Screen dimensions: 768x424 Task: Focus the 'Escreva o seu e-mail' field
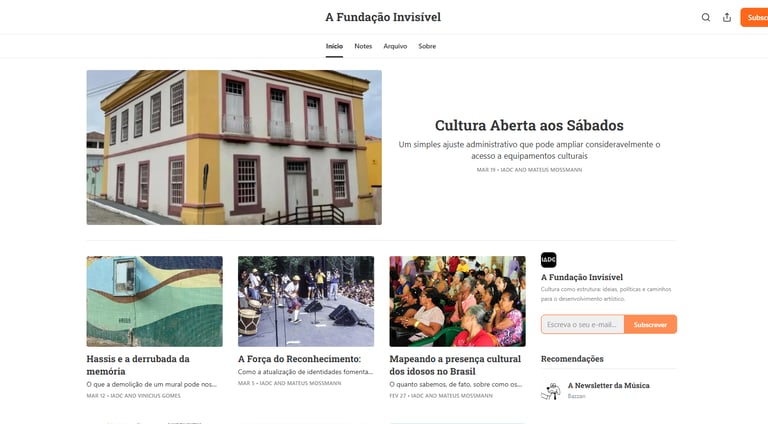pyautogui.click(x=582, y=325)
